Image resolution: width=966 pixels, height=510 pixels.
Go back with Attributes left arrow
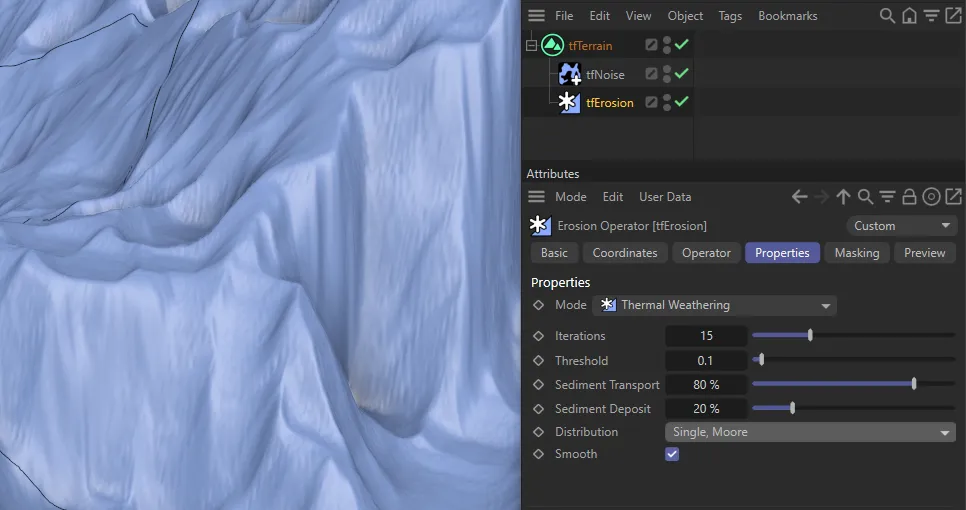(x=800, y=196)
